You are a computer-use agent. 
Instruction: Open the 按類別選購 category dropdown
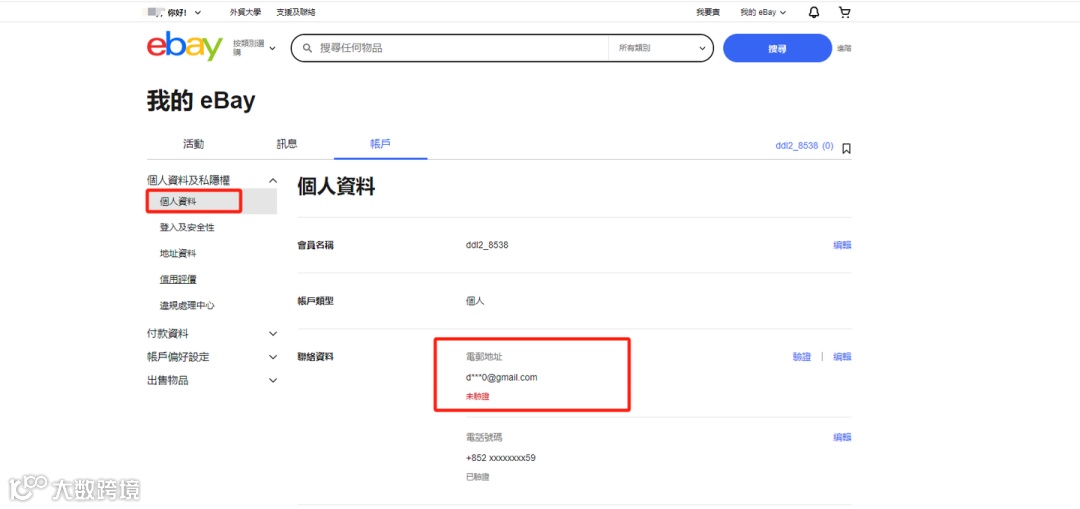[254, 48]
